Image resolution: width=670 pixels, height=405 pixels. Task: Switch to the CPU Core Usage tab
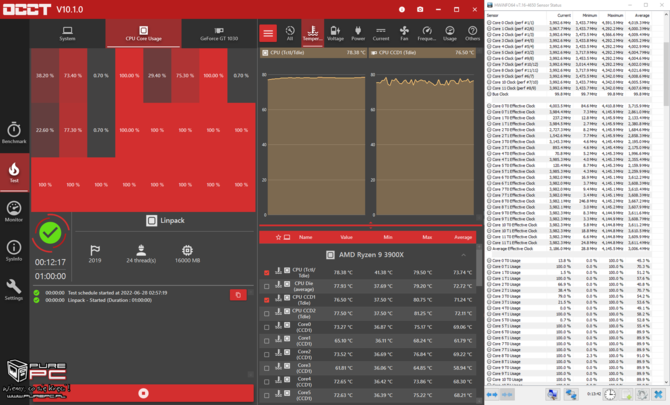coord(144,33)
